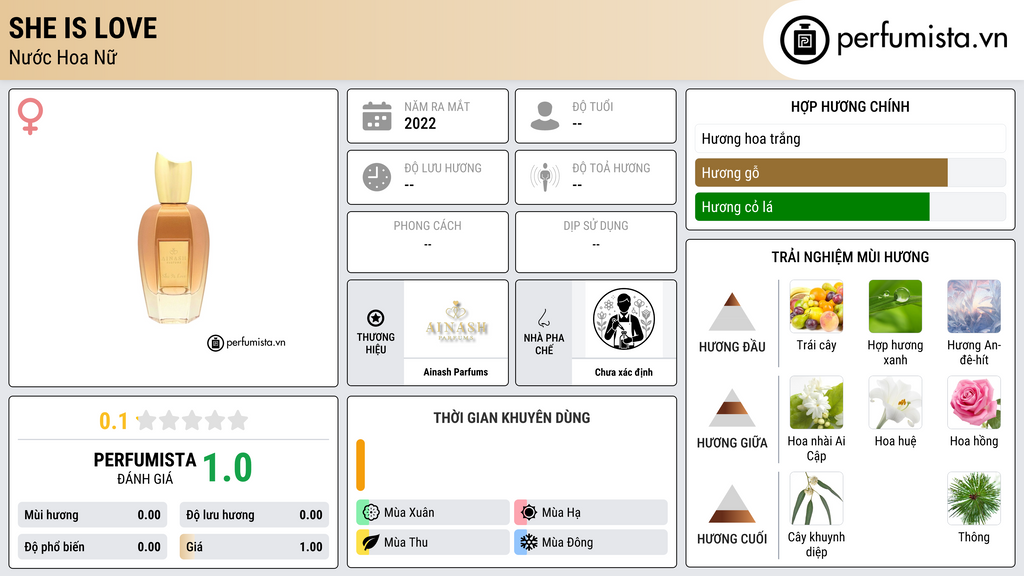Click the perfumista.vn site name

click(x=922, y=39)
